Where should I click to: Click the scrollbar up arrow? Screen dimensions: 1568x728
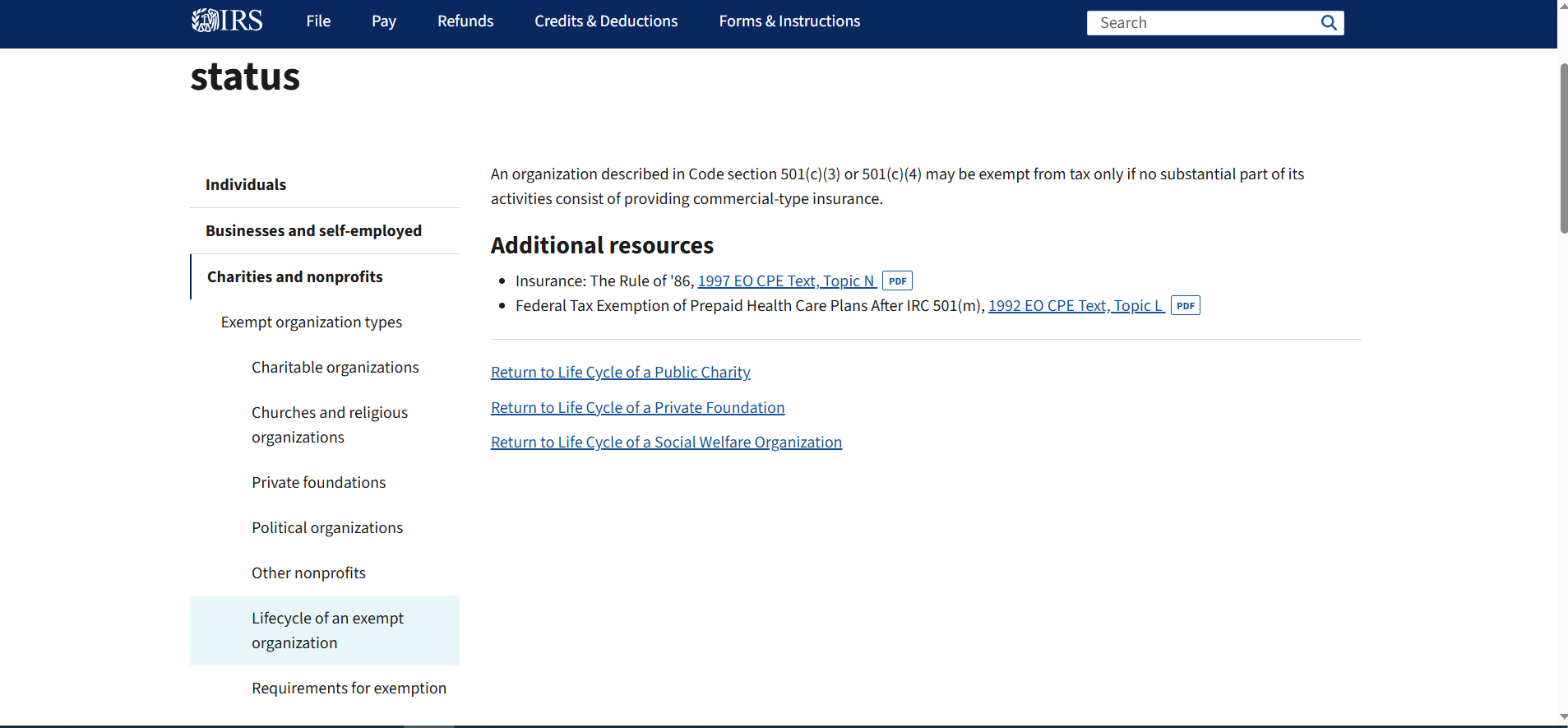tap(1563, 6)
